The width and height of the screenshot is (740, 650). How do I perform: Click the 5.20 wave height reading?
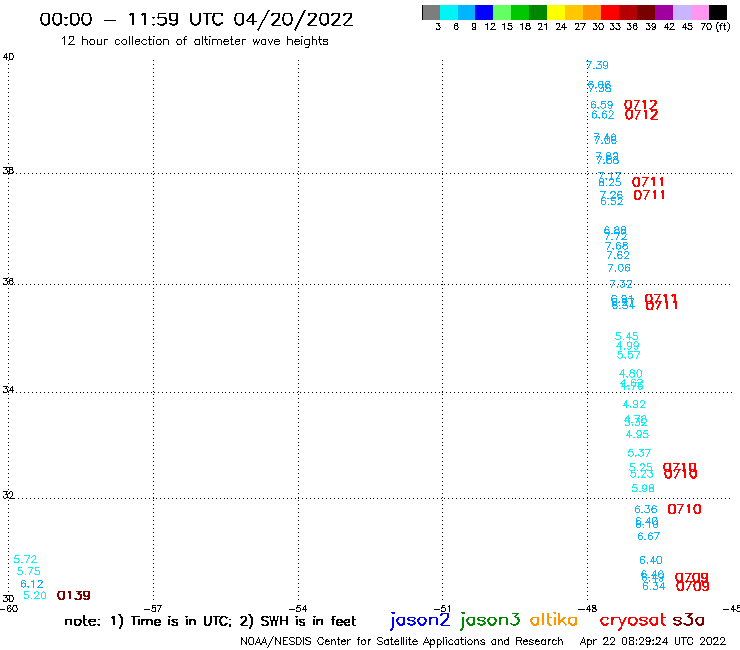(x=35, y=595)
